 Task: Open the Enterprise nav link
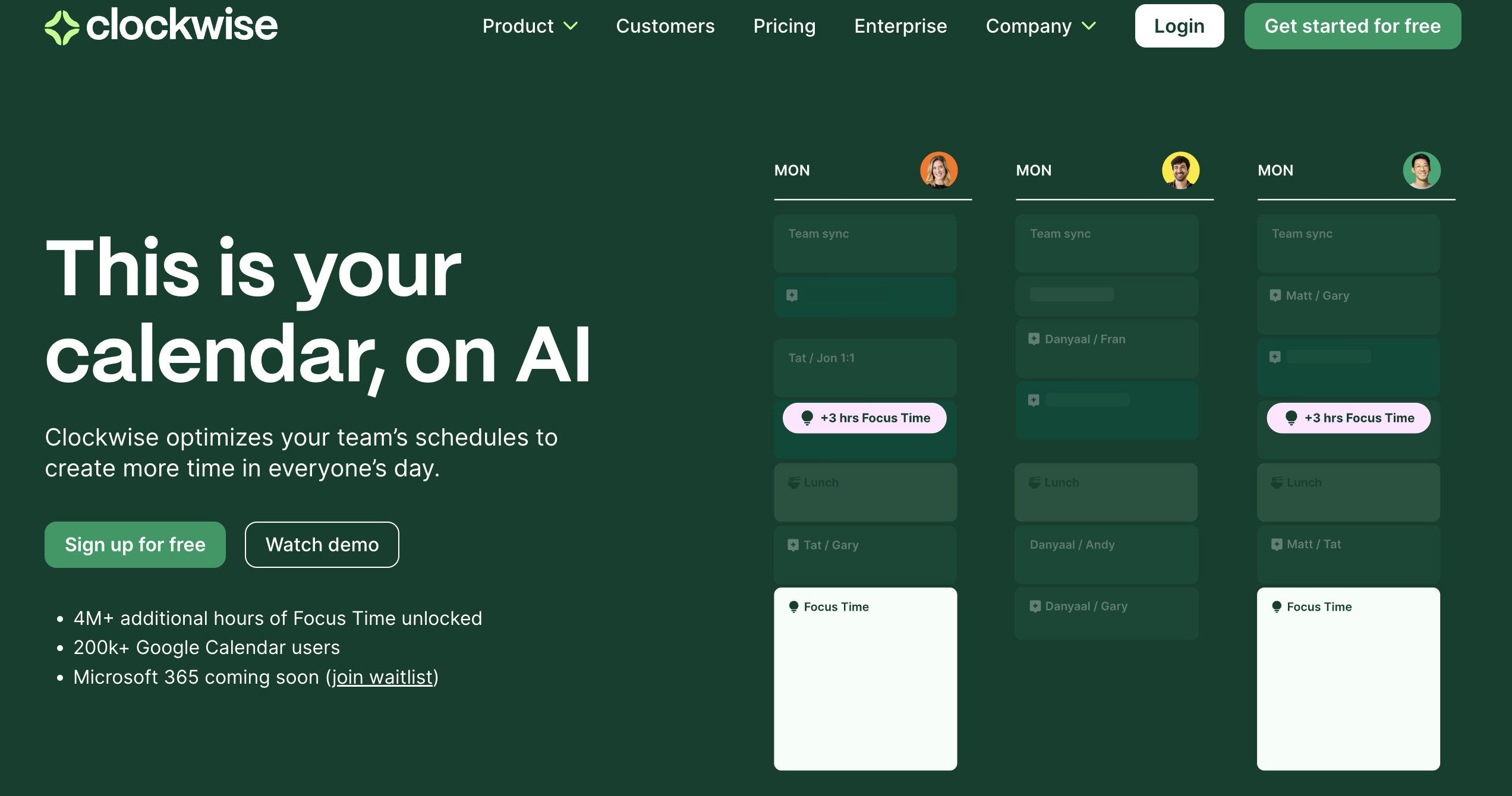[x=900, y=26]
